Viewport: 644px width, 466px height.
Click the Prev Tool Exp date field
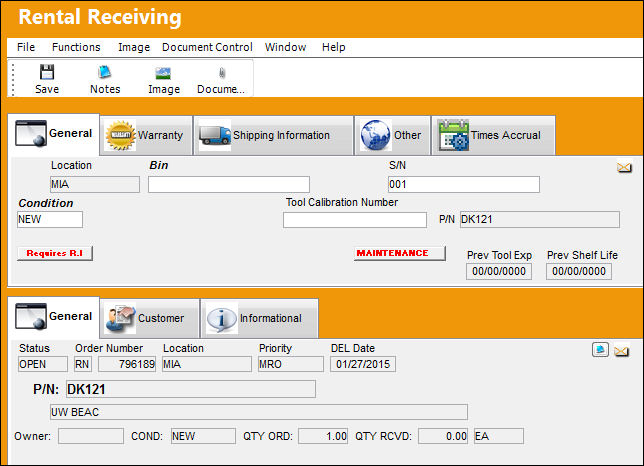[499, 271]
